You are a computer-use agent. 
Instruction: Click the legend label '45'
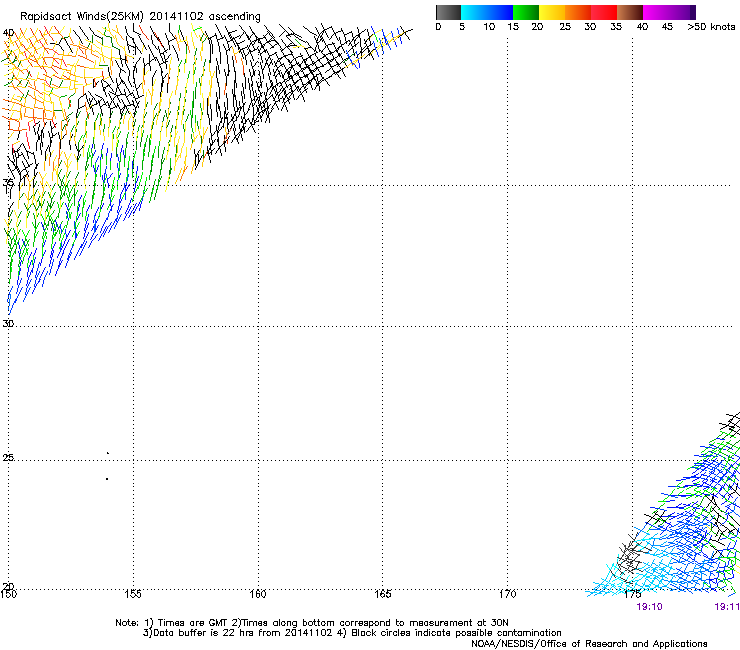tap(667, 27)
